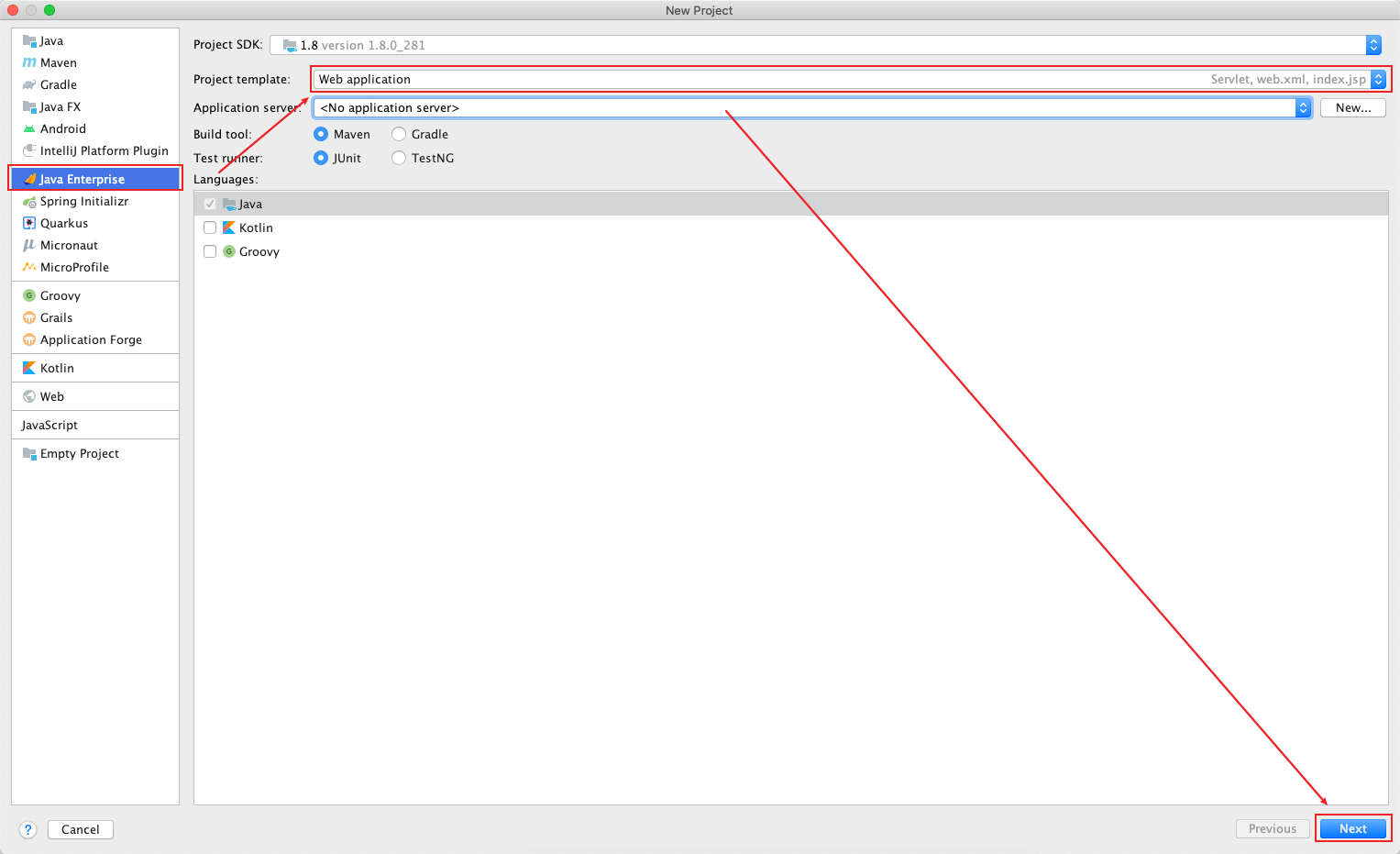Click the Application Forge icon
This screenshot has height=854, width=1400.
point(29,339)
